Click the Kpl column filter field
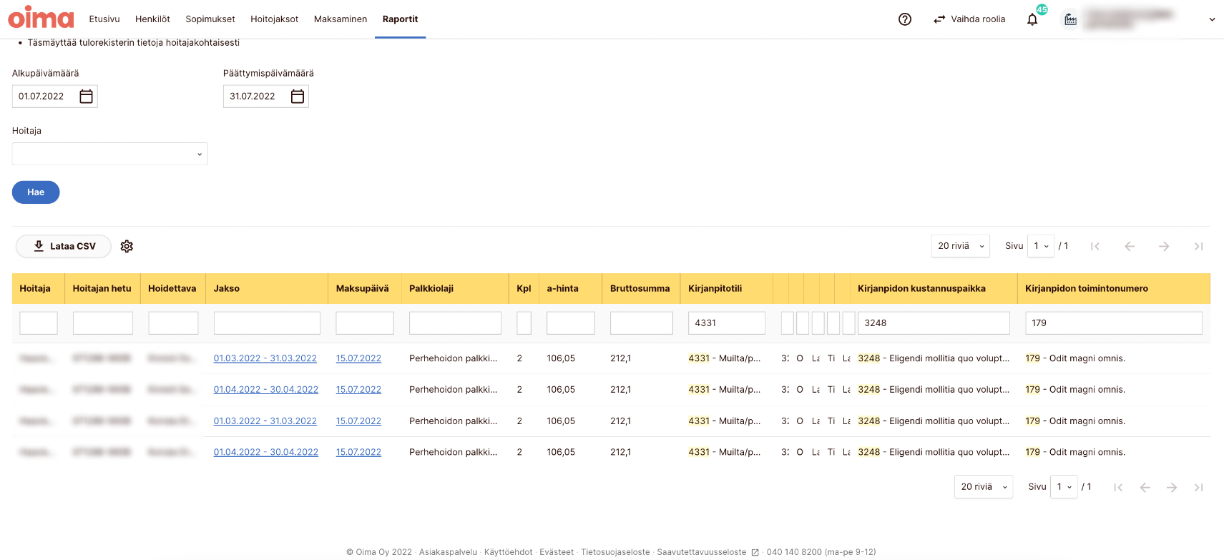This screenshot has width=1224, height=560. click(524, 323)
